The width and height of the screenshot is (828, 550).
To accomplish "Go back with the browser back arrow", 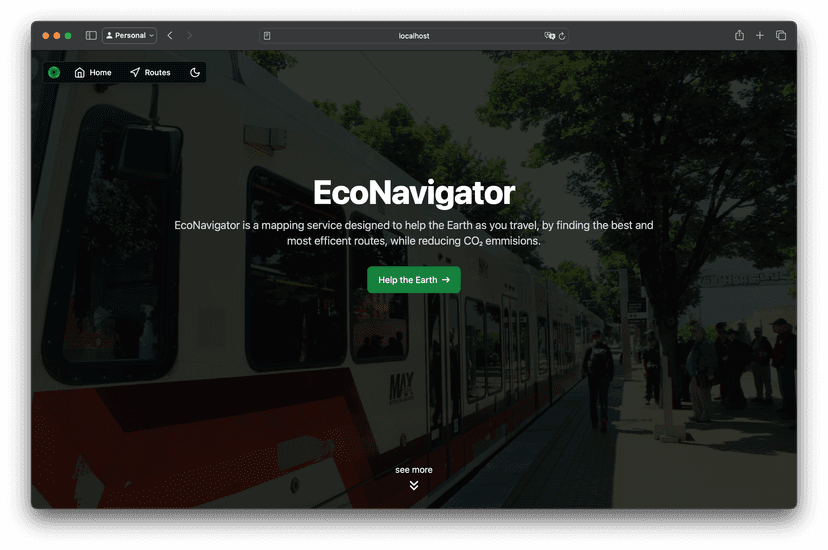I will pyautogui.click(x=170, y=35).
